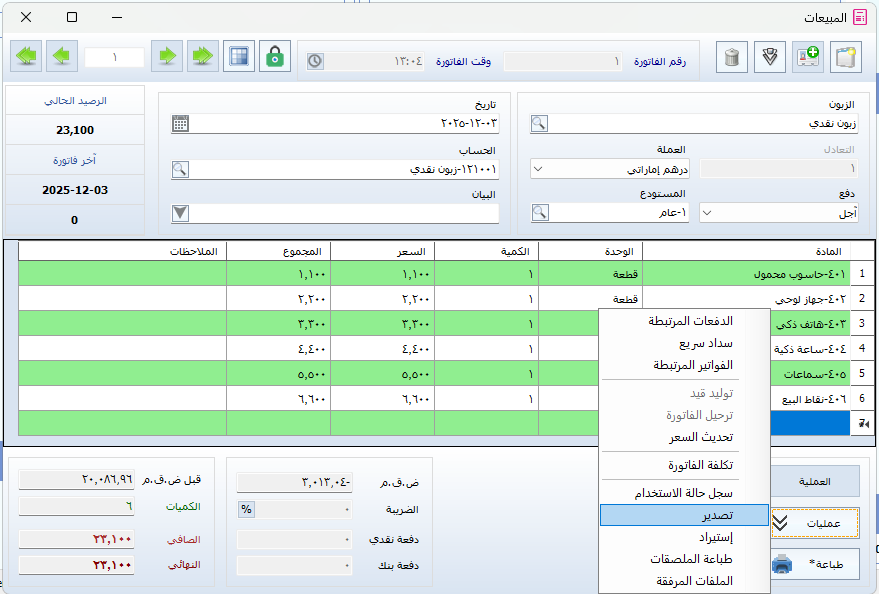Screen dimensions: 879x594
Task: Expand the currency dropdown درهم إماراتي
Action: click(x=538, y=169)
